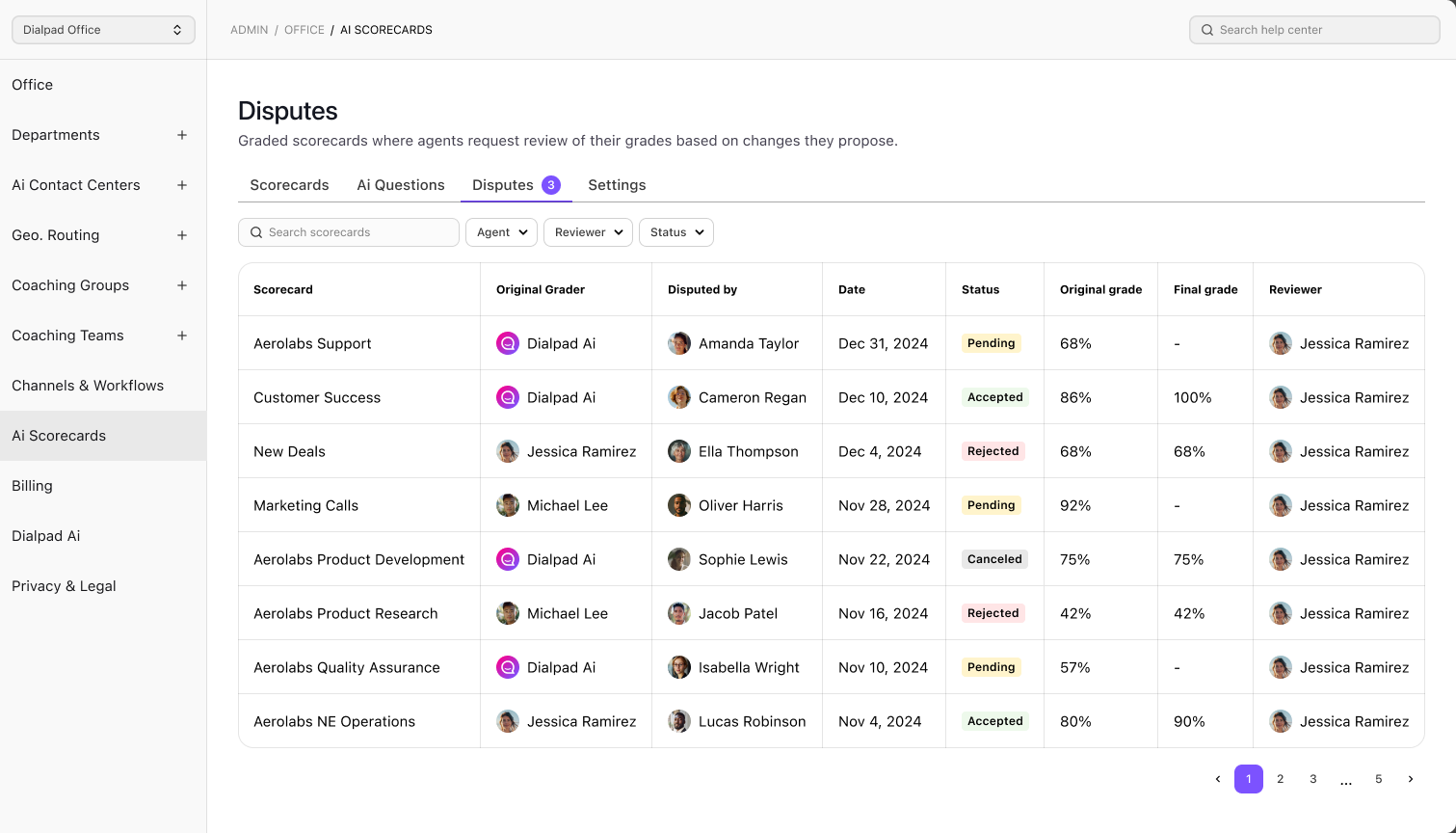Open Channels & Workflows in the sidebar
Image resolution: width=1456 pixels, height=833 pixels.
[x=103, y=386]
